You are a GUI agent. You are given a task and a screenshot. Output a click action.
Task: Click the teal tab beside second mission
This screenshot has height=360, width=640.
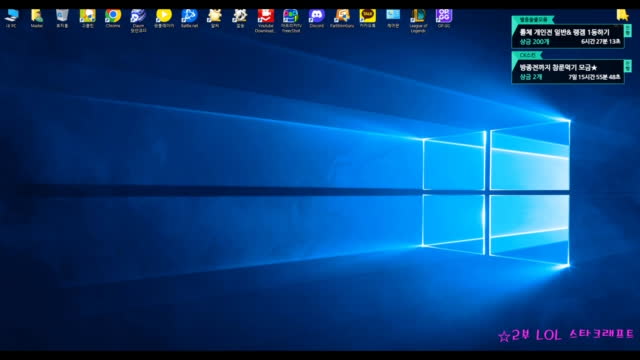[x=628, y=66]
